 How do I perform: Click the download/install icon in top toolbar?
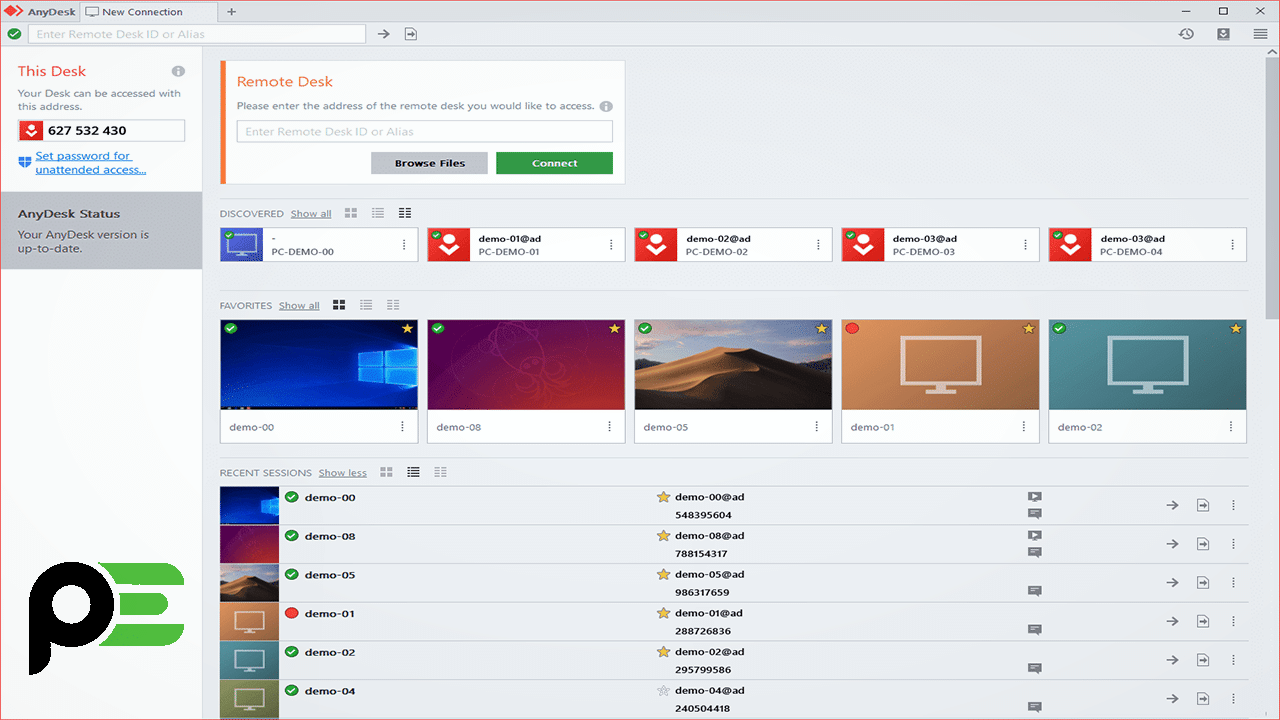(1223, 34)
